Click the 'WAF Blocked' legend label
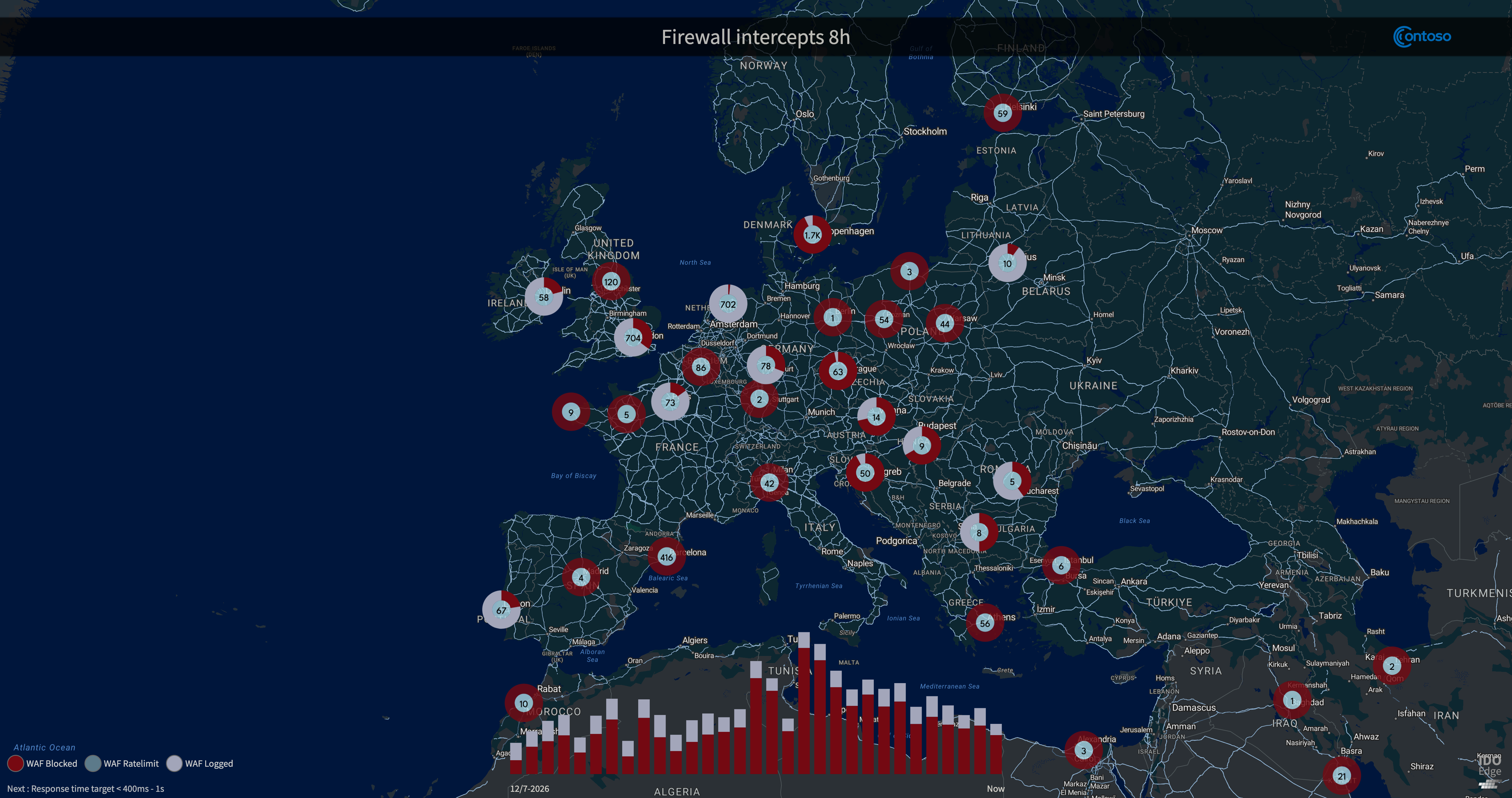Viewport: 1512px width, 798px height. click(x=52, y=763)
